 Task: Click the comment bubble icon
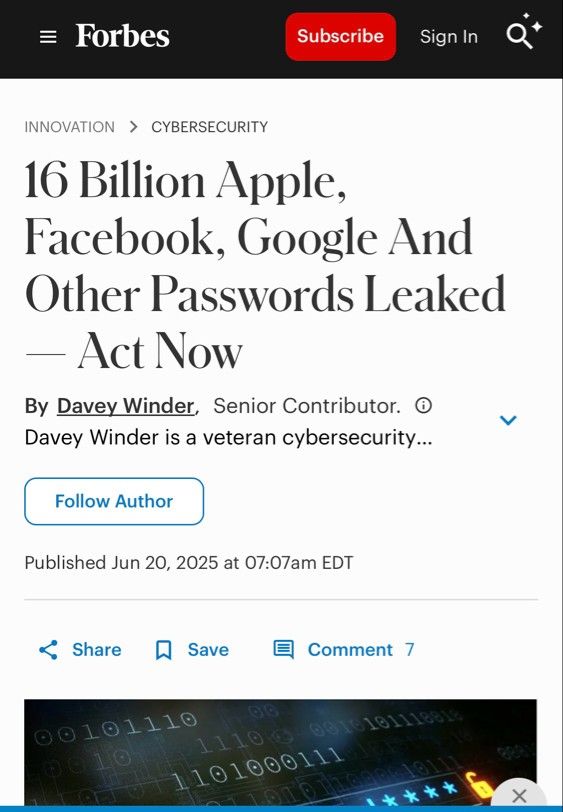click(x=283, y=649)
